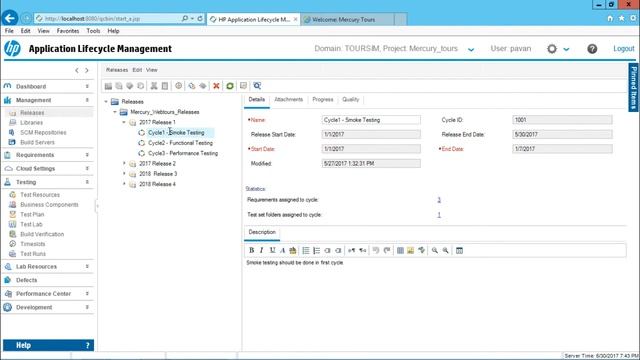Click the Redo icon in Description toolbar
Screen dimensions: 640x360
tap(387, 250)
